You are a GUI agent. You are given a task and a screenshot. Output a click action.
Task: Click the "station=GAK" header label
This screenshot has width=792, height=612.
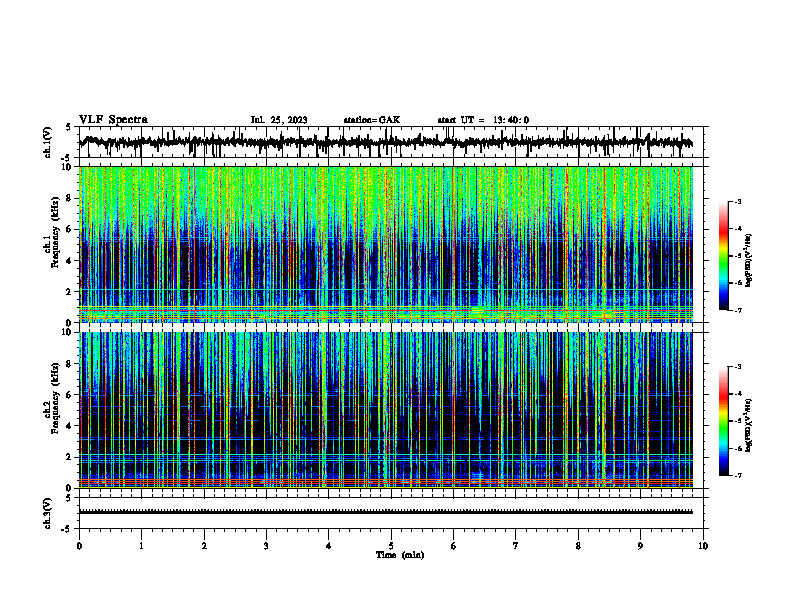click(372, 120)
